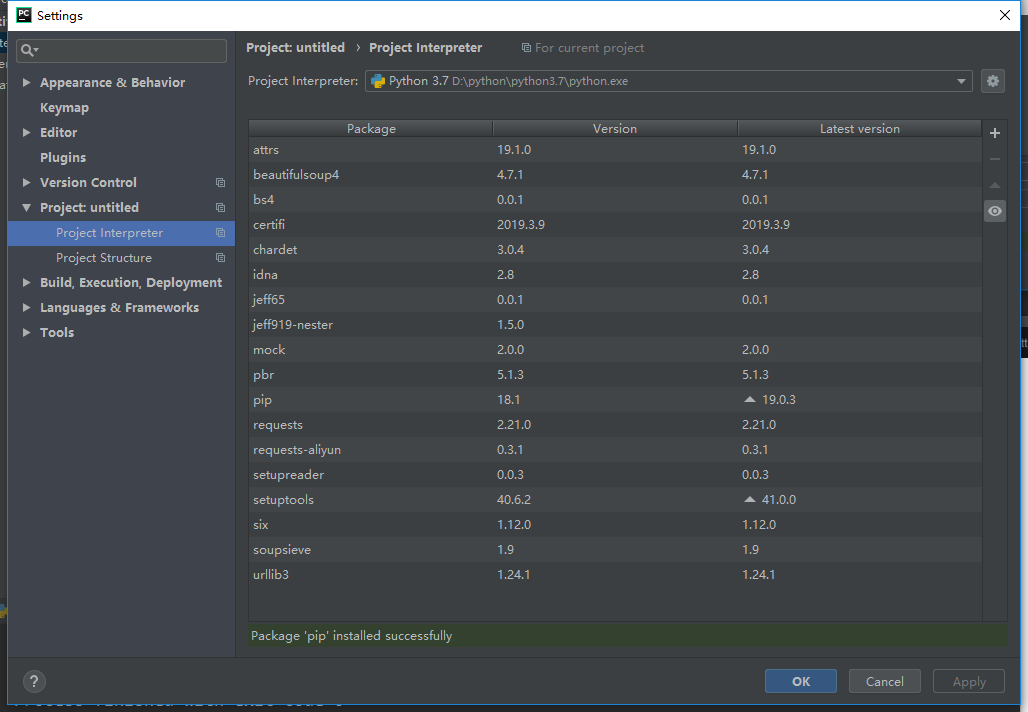Toggle the show early releases eye icon
Screen dimensions: 1028x712
995,211
